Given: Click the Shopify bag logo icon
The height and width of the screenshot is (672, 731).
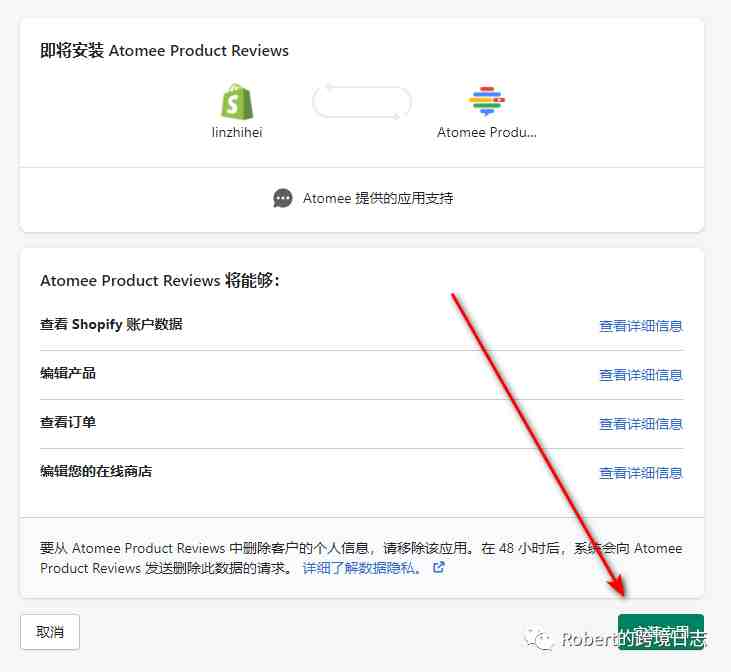Looking at the screenshot, I should (x=237, y=102).
